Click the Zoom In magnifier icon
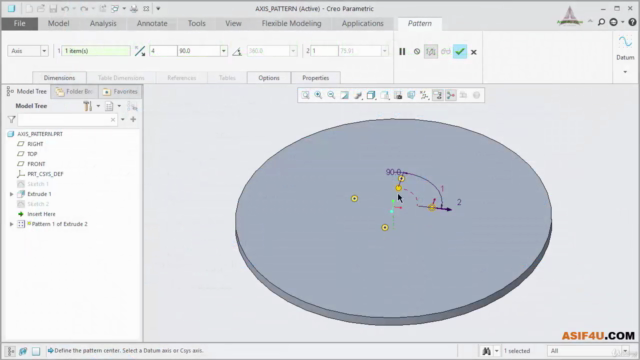 (318, 95)
